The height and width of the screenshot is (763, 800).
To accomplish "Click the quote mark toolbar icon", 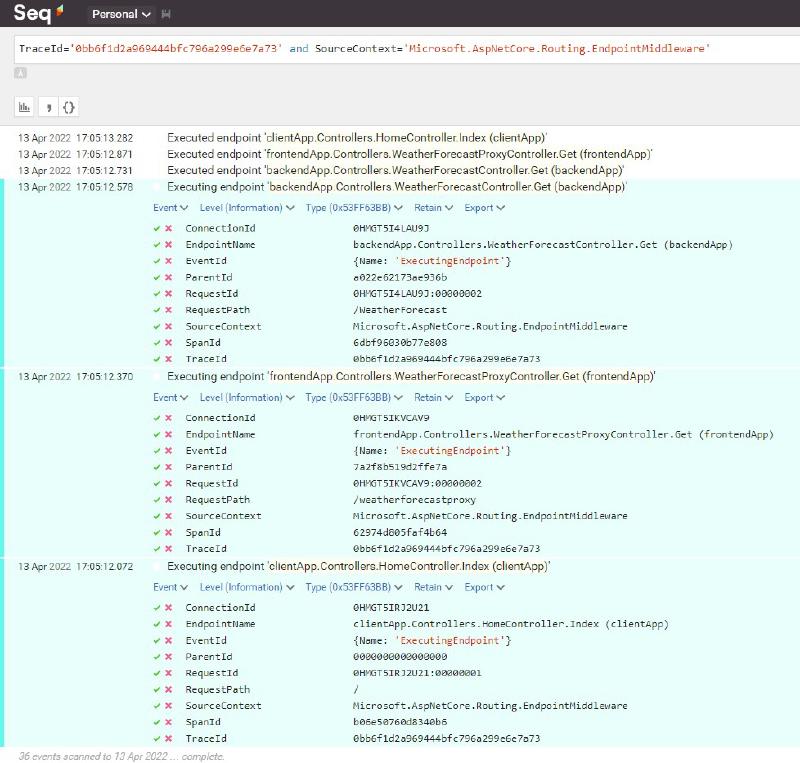I will click(x=47, y=106).
